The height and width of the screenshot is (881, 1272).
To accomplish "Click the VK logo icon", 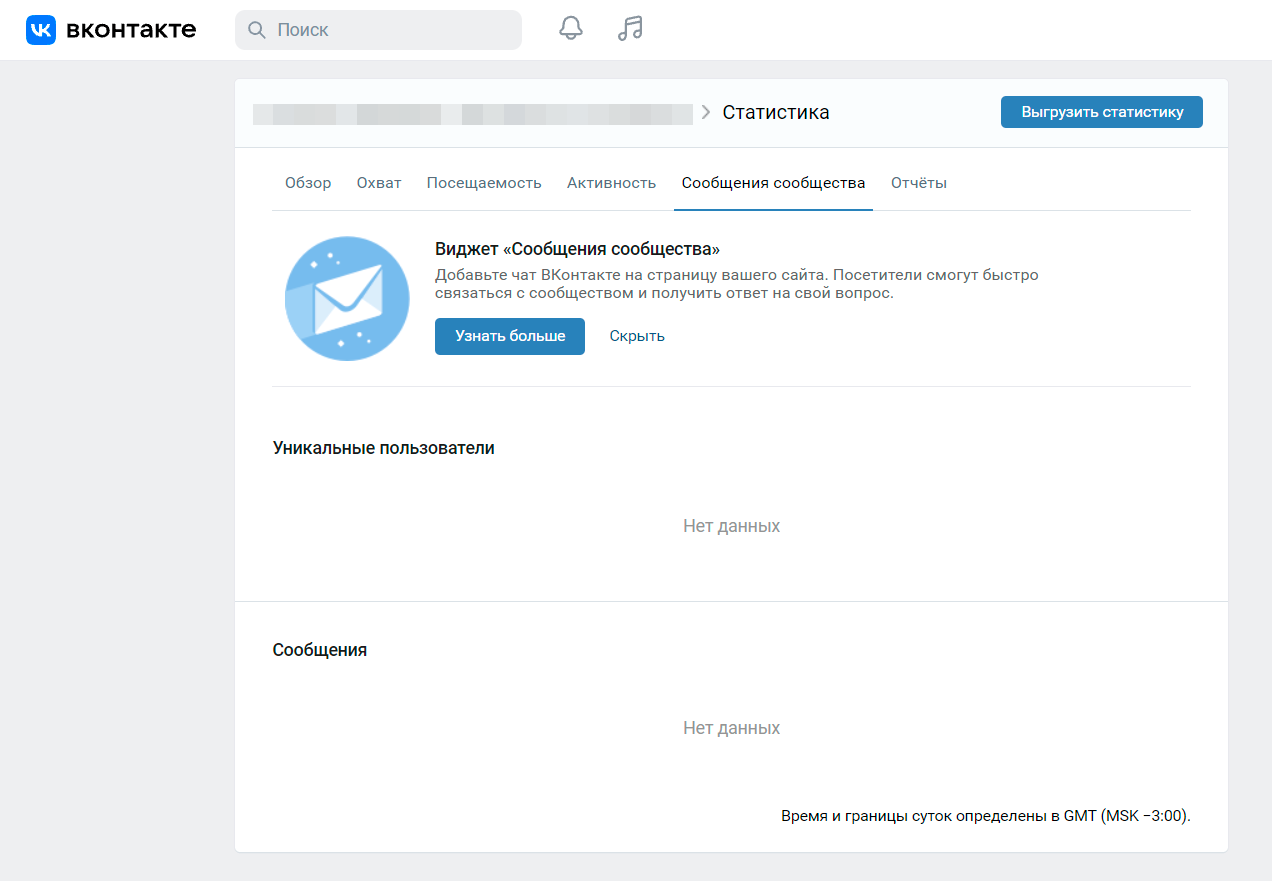I will tap(41, 30).
